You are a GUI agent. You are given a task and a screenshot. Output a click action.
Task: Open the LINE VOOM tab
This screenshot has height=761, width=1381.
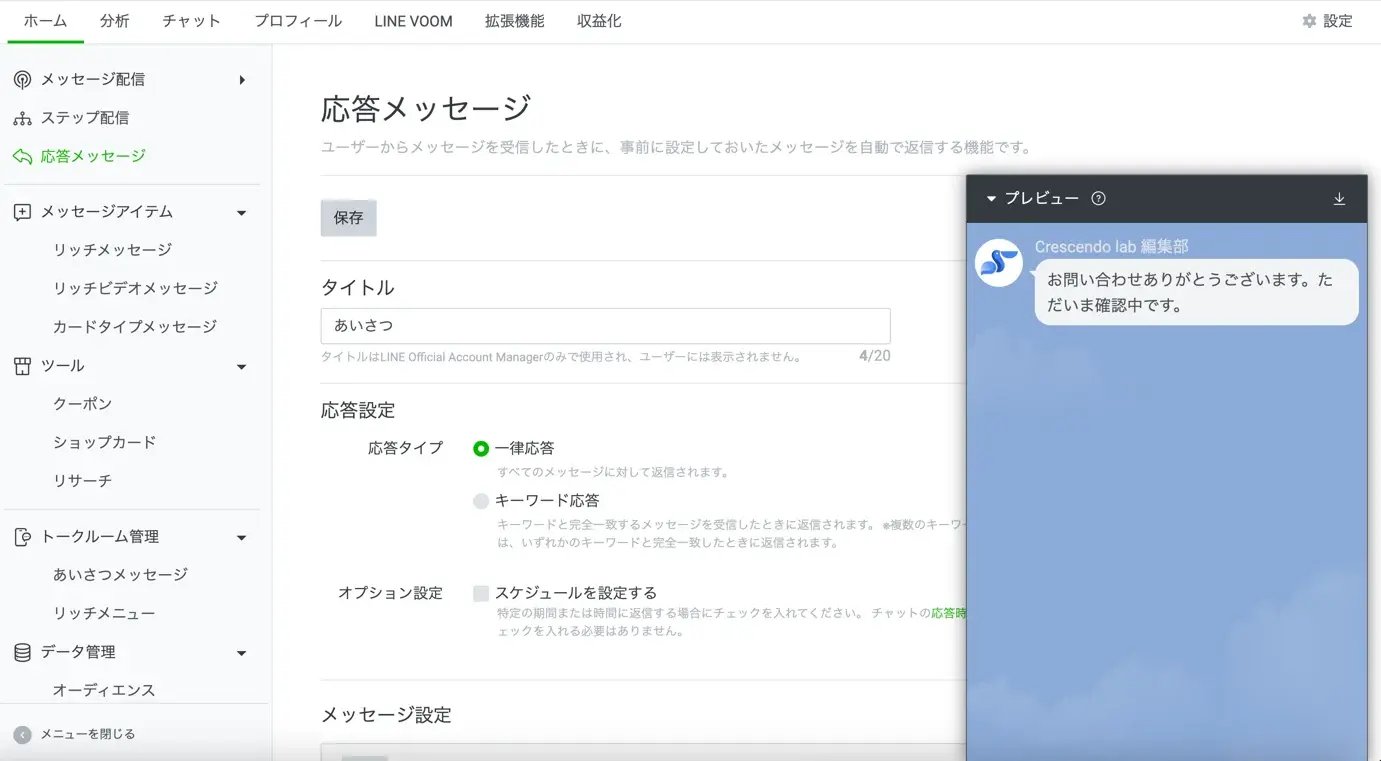point(413,21)
